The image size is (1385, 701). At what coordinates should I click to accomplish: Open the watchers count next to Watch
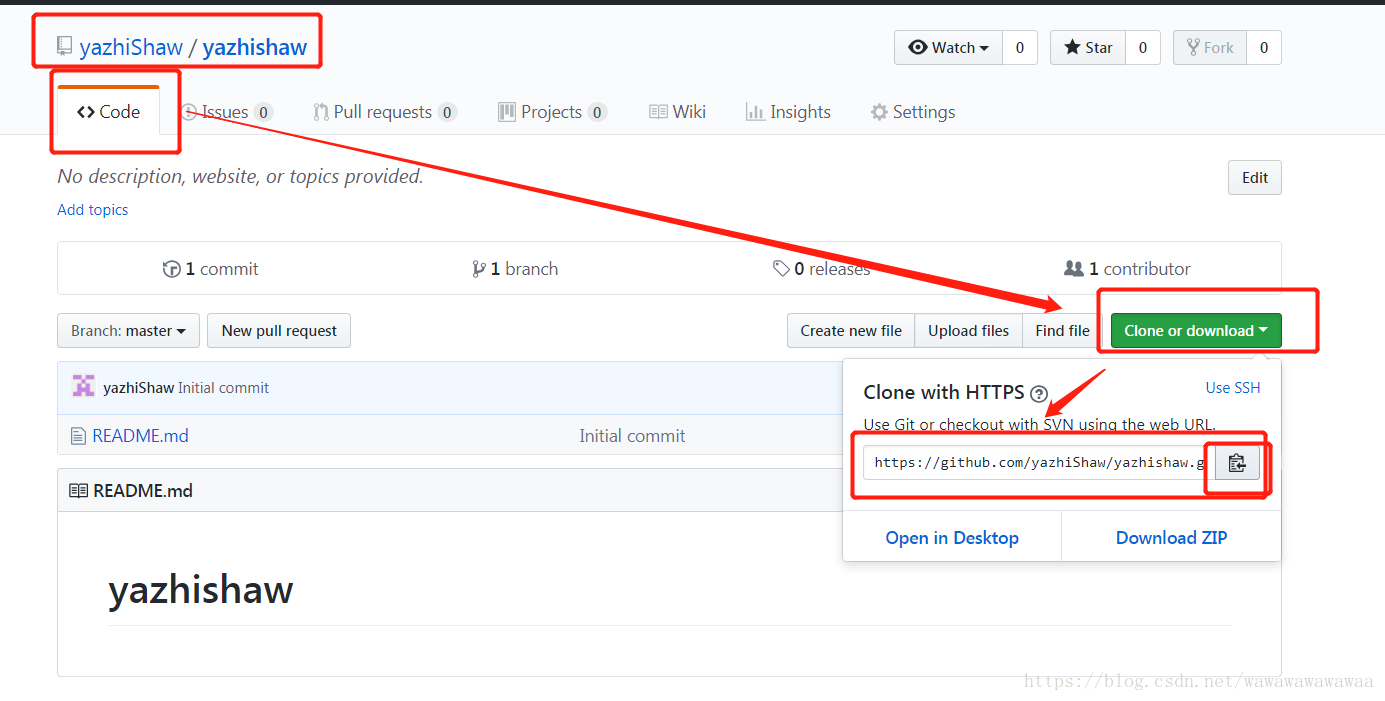(x=1020, y=48)
